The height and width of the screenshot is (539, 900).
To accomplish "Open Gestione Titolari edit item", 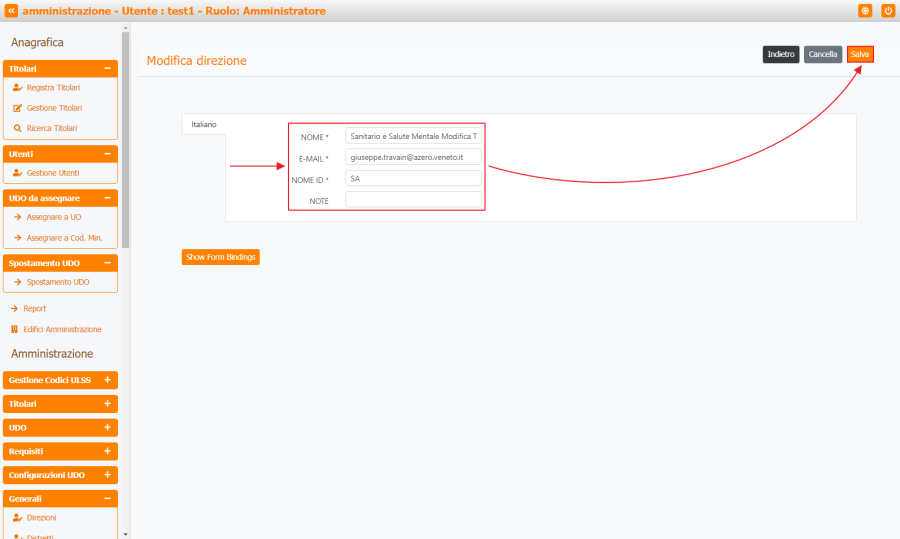I will click(54, 108).
